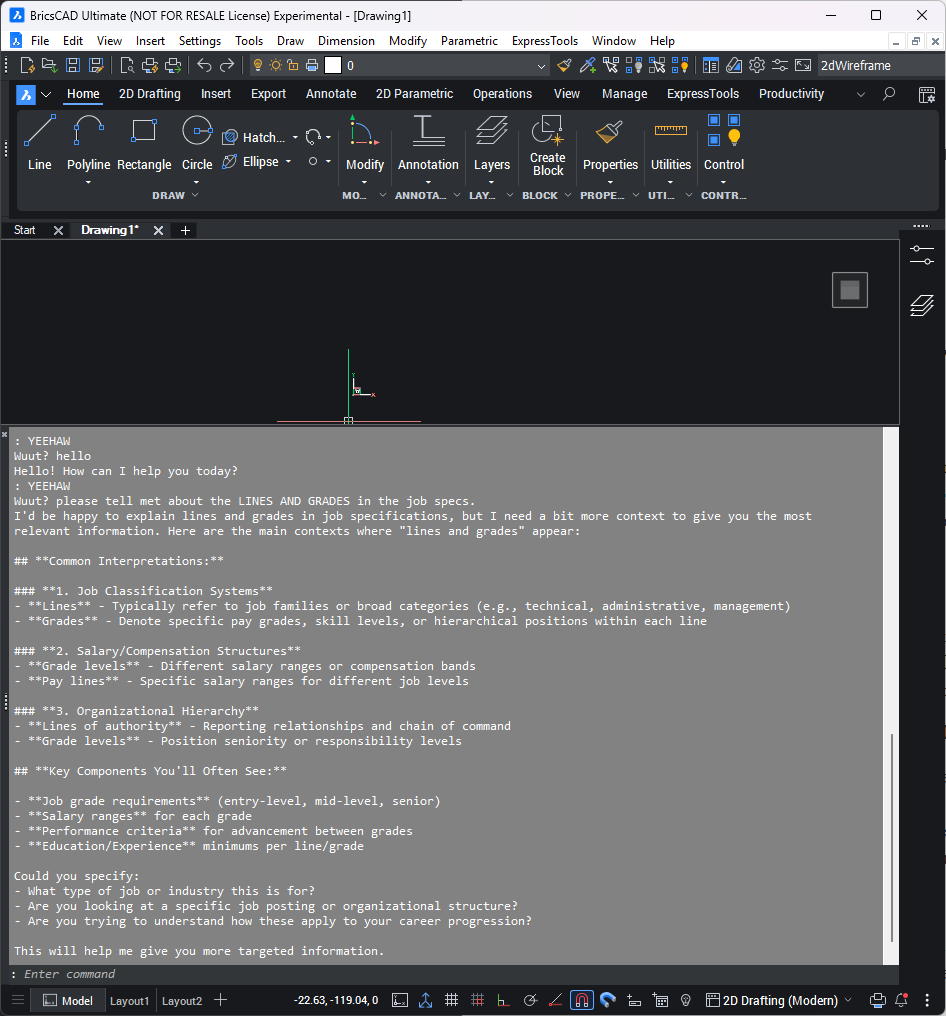Open the layers stack panel on right sidebar
Screen dimensions: 946x1016
tap(921, 306)
